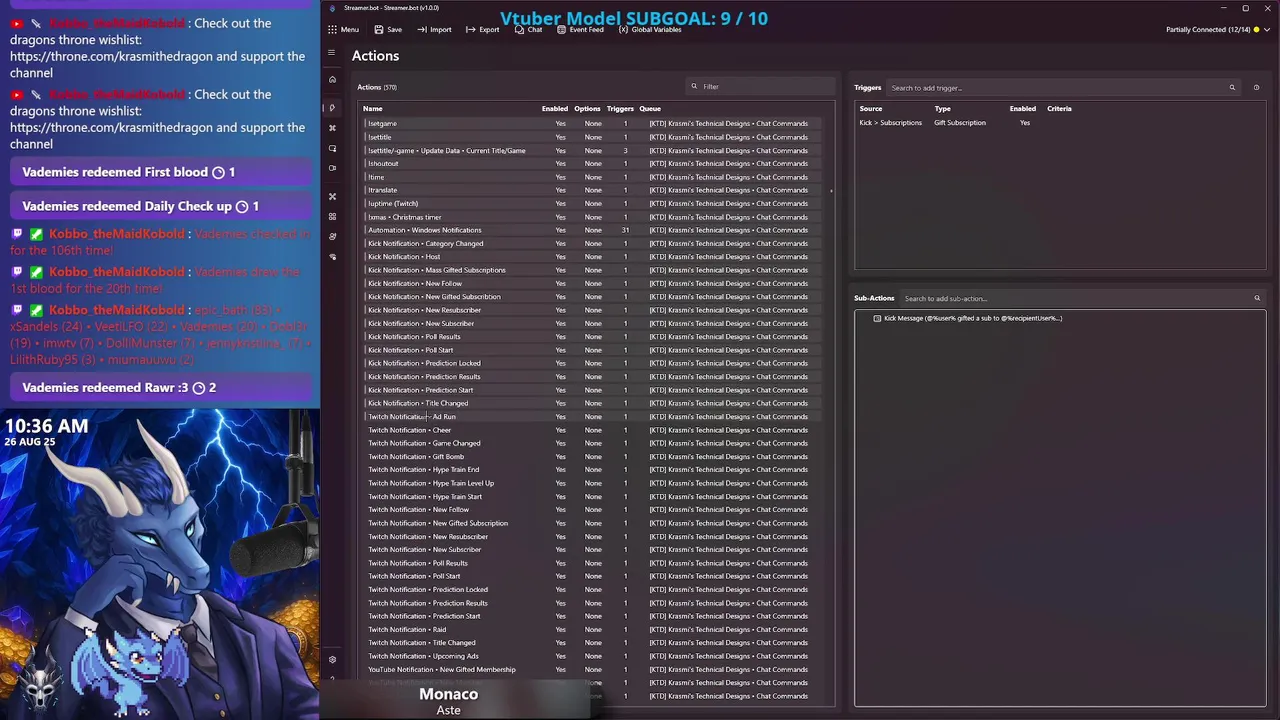Viewport: 1280px width, 720px height.
Task: Open the settings gear in sidebar
Action: tap(332, 659)
